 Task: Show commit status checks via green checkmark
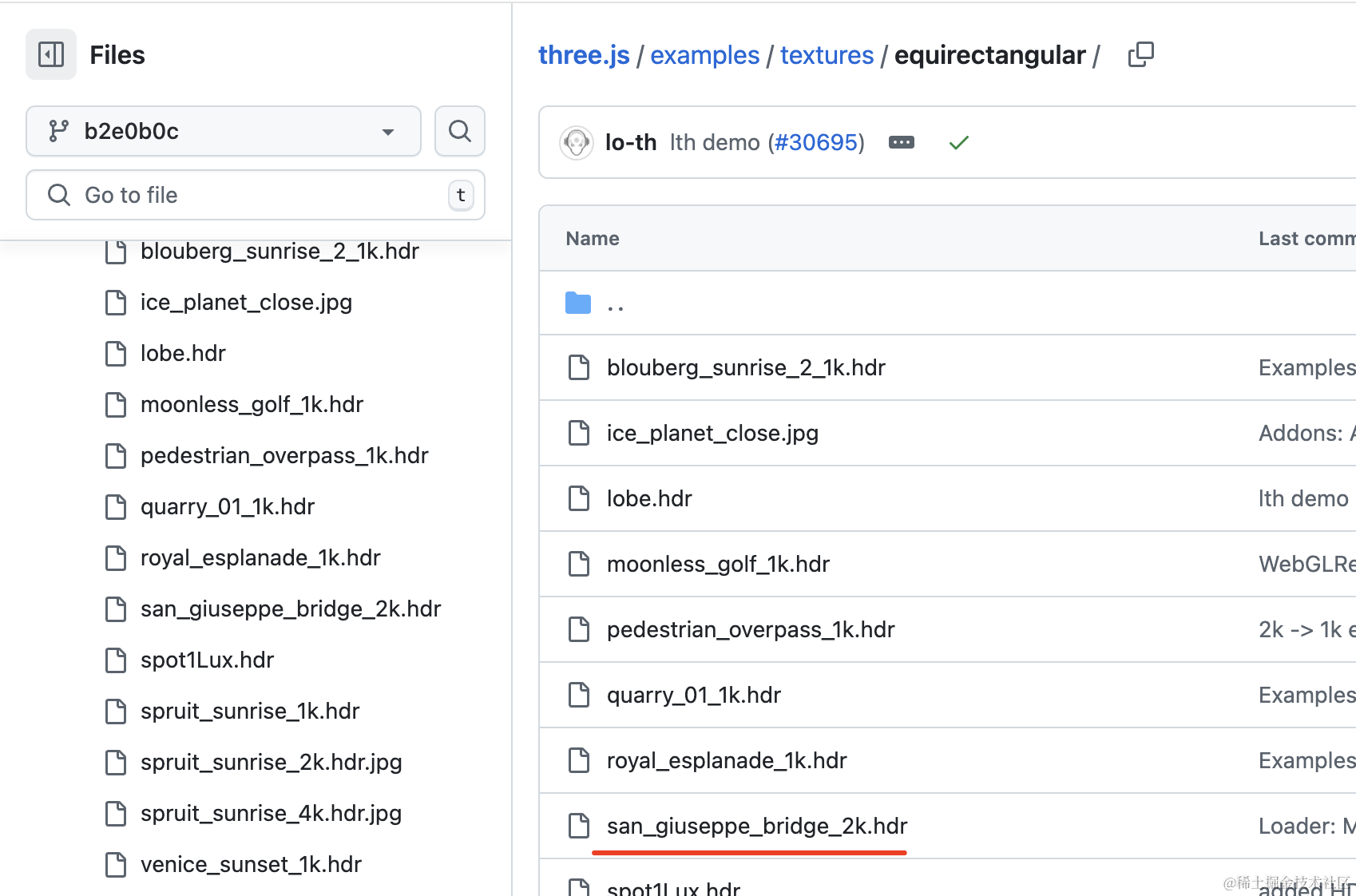coord(959,142)
